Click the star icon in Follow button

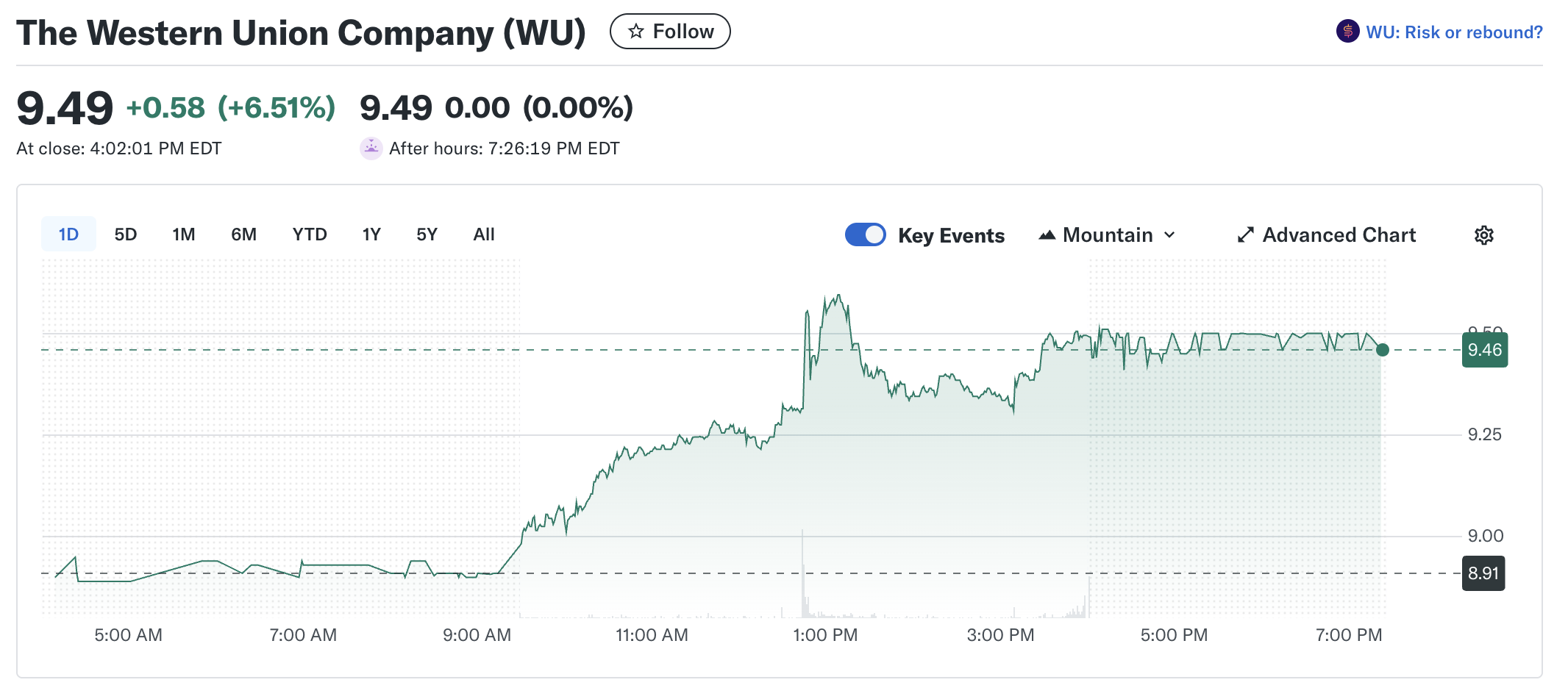click(x=636, y=32)
